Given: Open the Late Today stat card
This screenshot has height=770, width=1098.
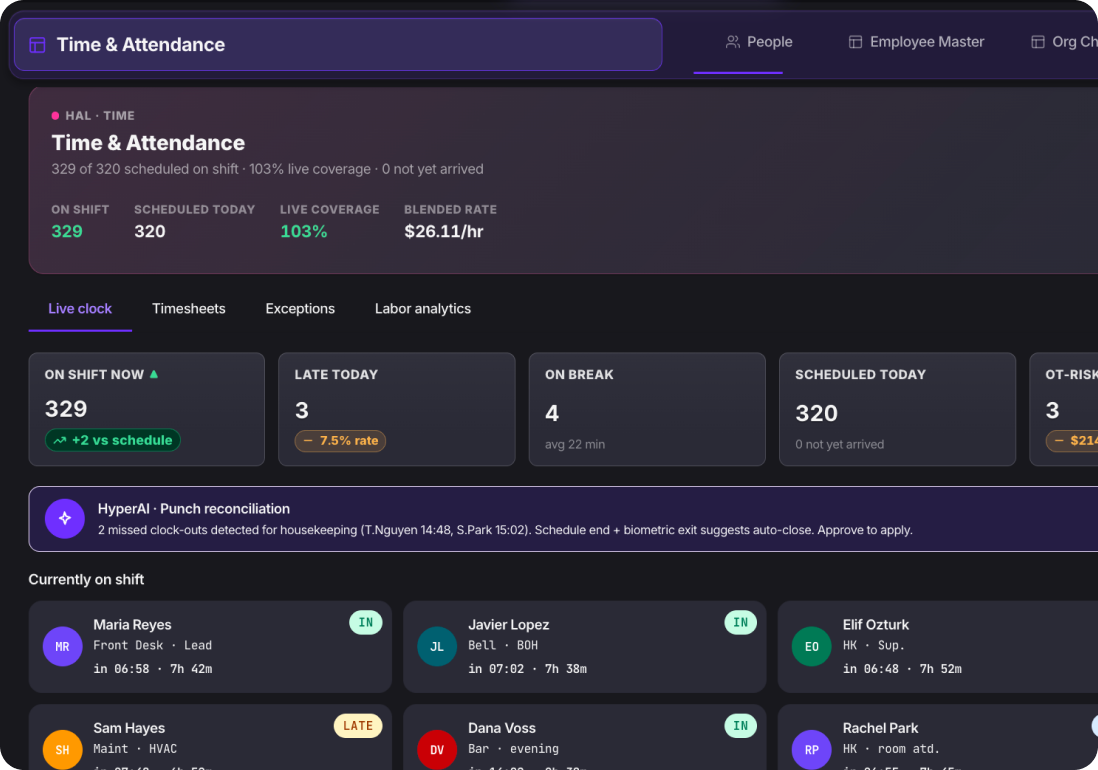Looking at the screenshot, I should pos(396,410).
